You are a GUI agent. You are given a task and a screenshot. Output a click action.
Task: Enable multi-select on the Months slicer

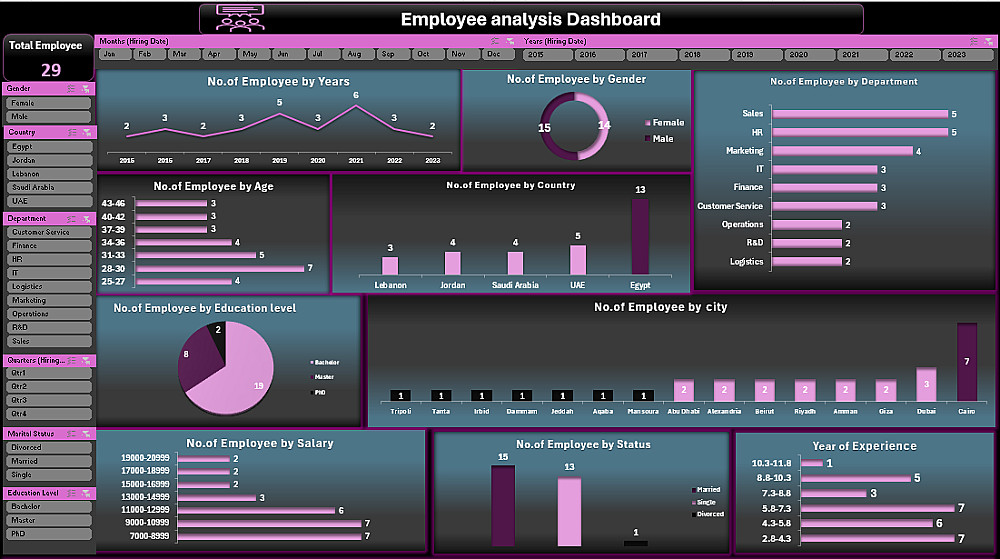[496, 41]
